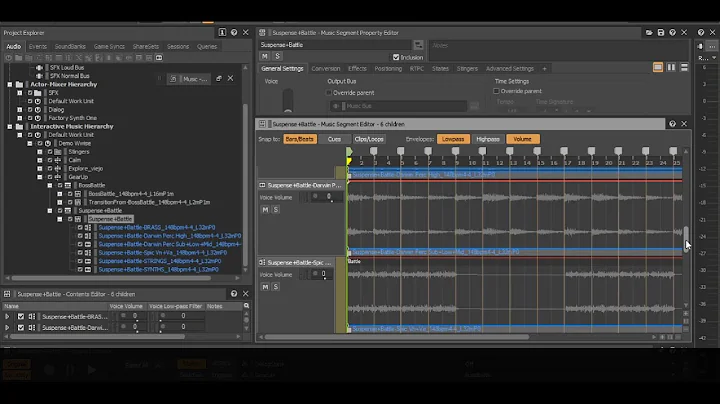Click the Project Explorer help icon
The height and width of the screenshot is (404, 720).
tap(234, 33)
